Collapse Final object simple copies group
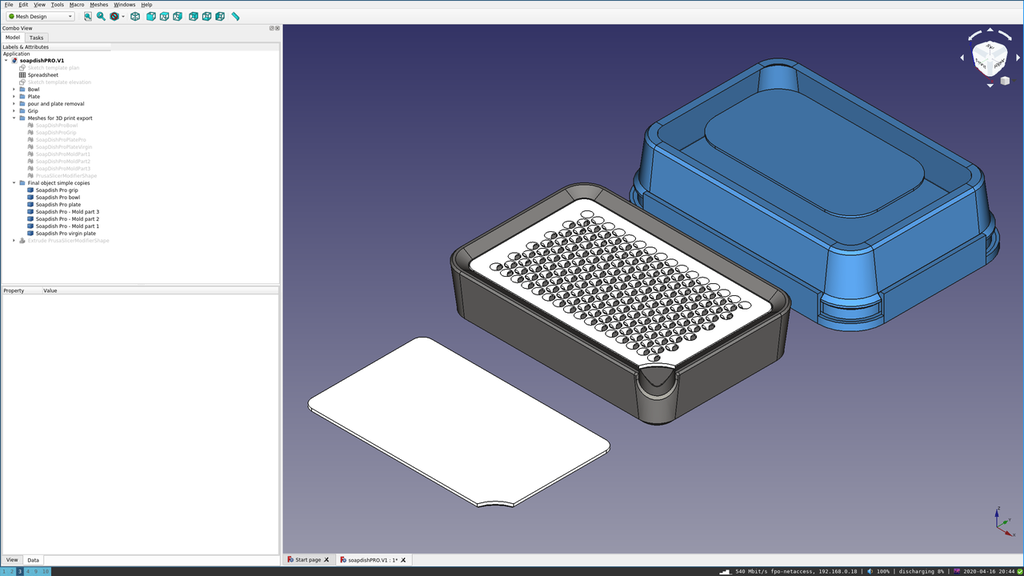 14,183
